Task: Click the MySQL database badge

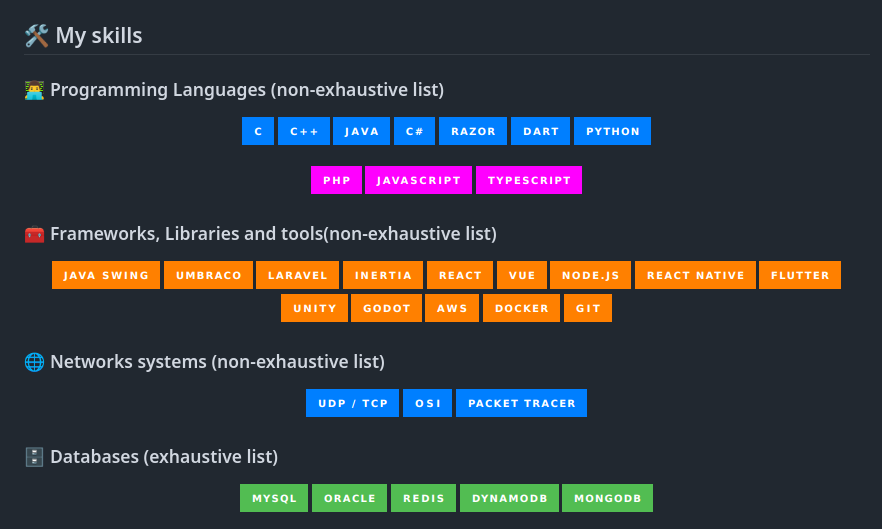Action: 274,498
